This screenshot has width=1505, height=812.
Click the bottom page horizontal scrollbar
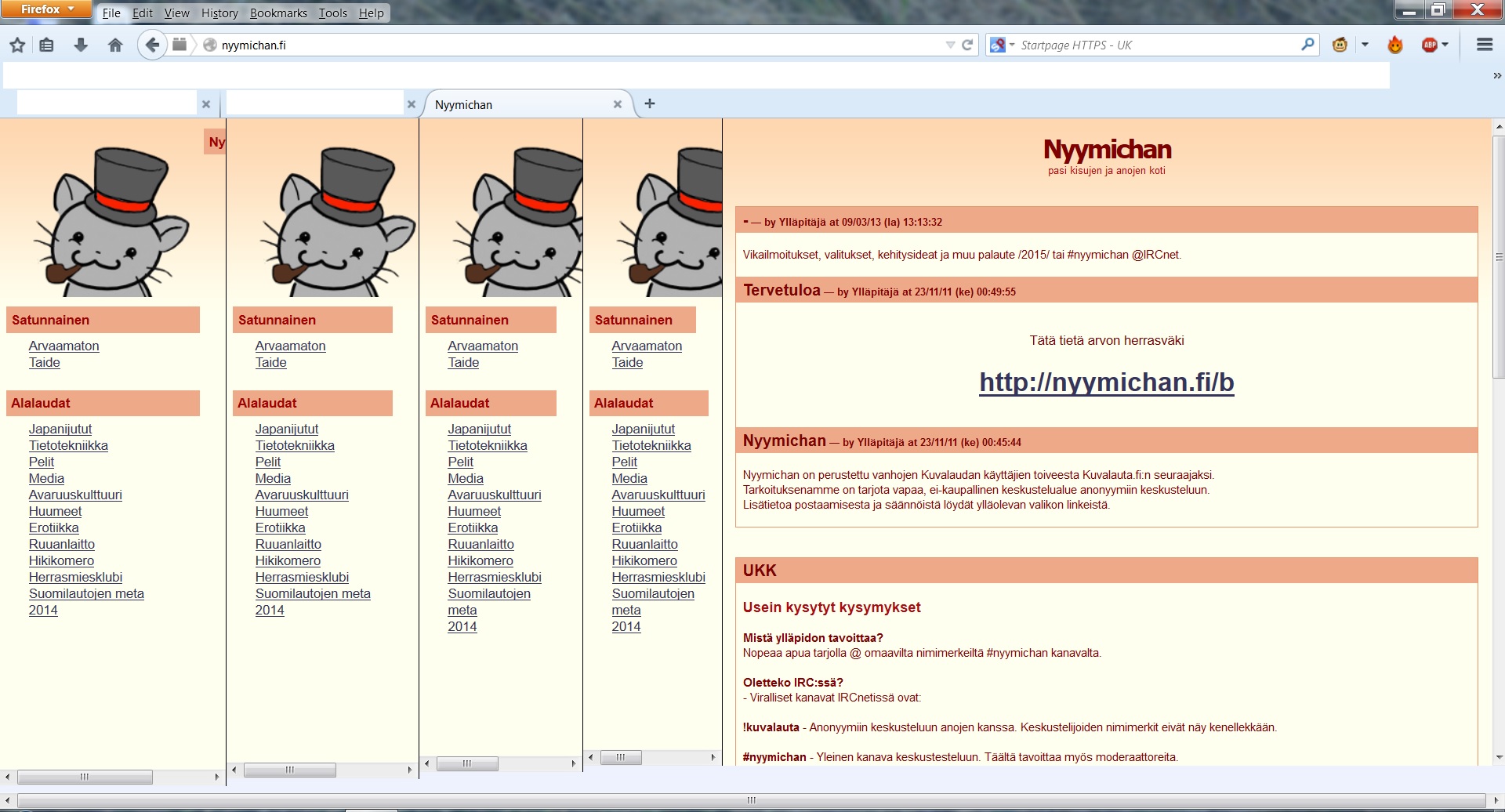tap(751, 800)
